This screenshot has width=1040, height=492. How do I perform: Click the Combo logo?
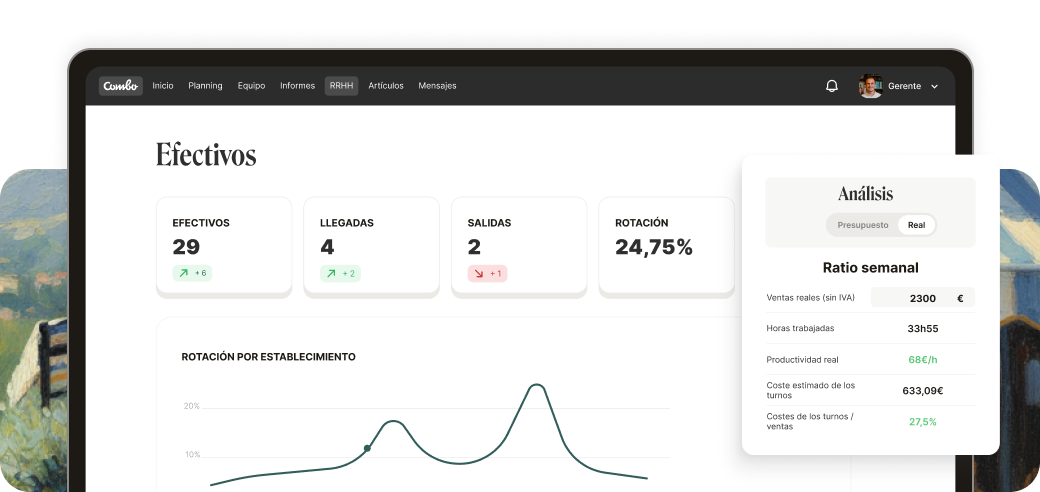[121, 86]
